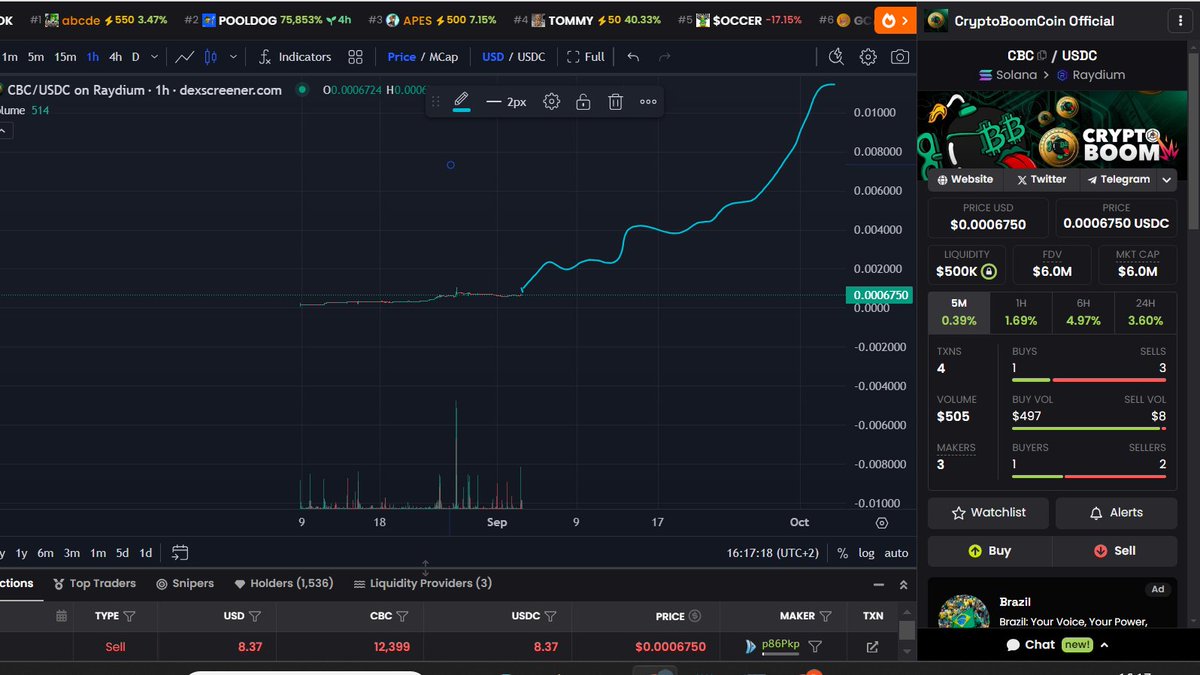Image resolution: width=1200 pixels, height=675 pixels.
Task: Switch to line chart style icon
Action: [184, 57]
